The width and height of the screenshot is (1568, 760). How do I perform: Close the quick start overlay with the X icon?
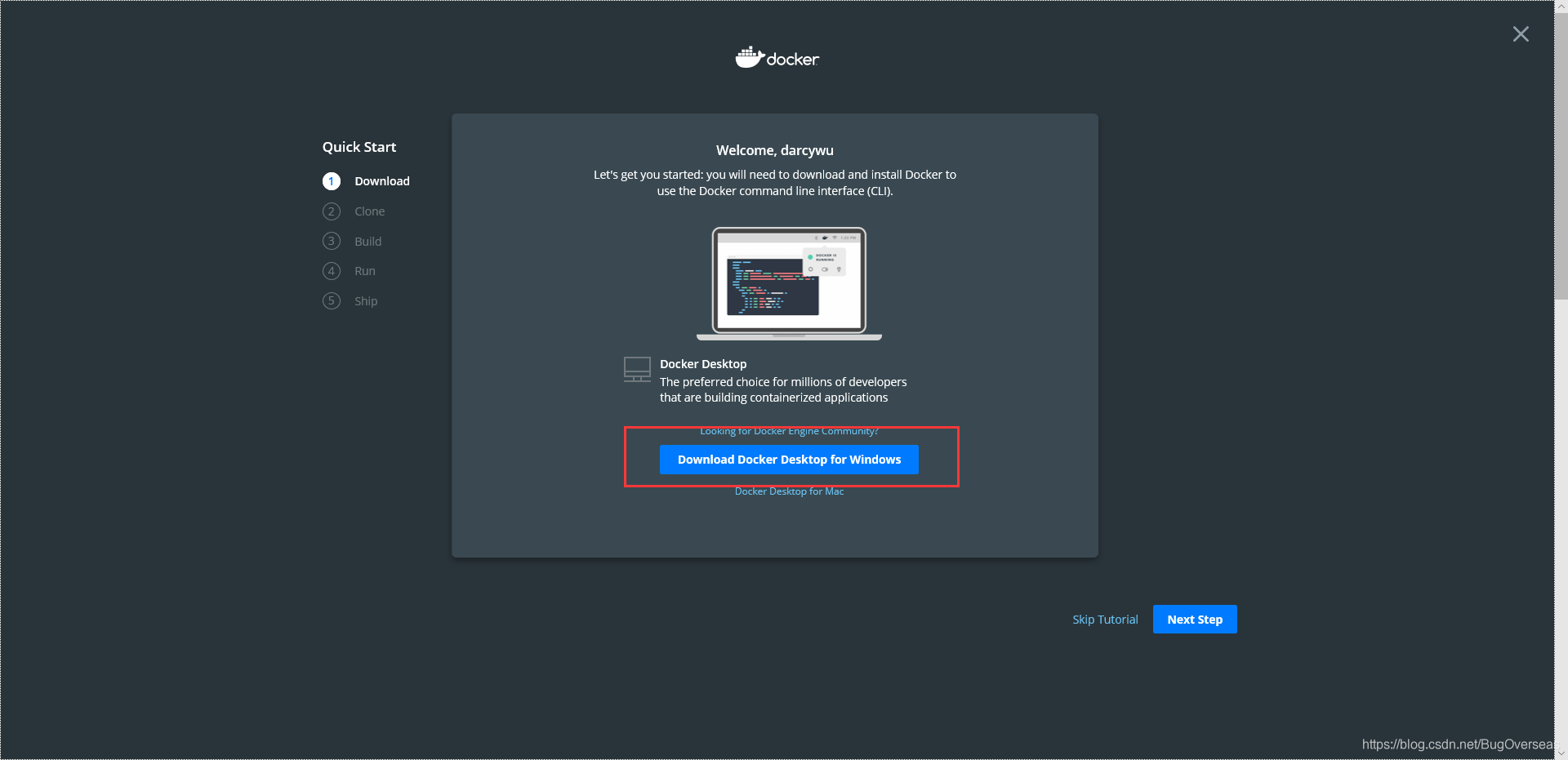coord(1521,34)
